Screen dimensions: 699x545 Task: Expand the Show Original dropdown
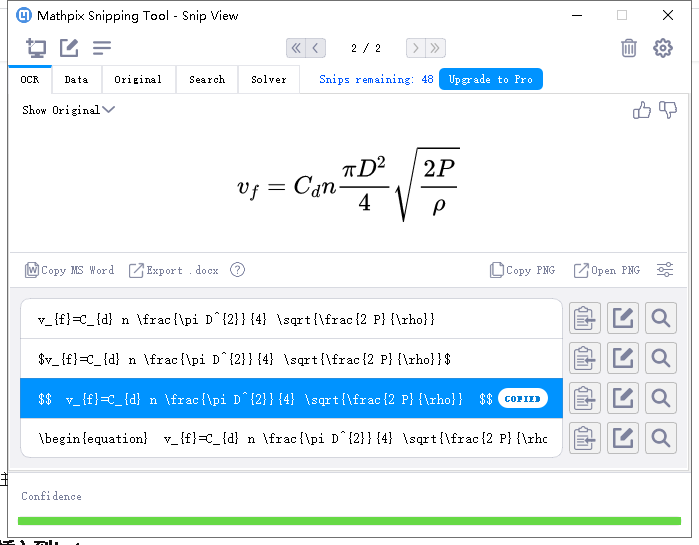click(x=69, y=110)
